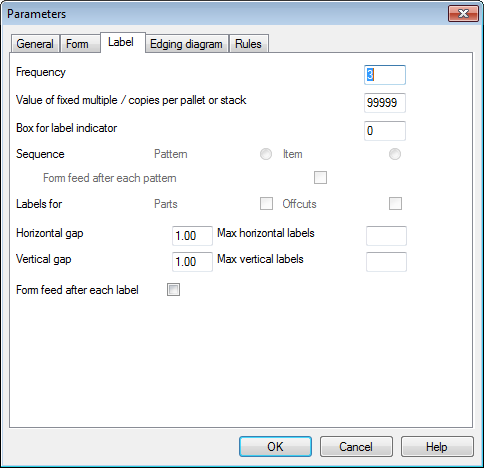The image size is (484, 468).
Task: Select the Edging diagram tab
Action: (187, 44)
